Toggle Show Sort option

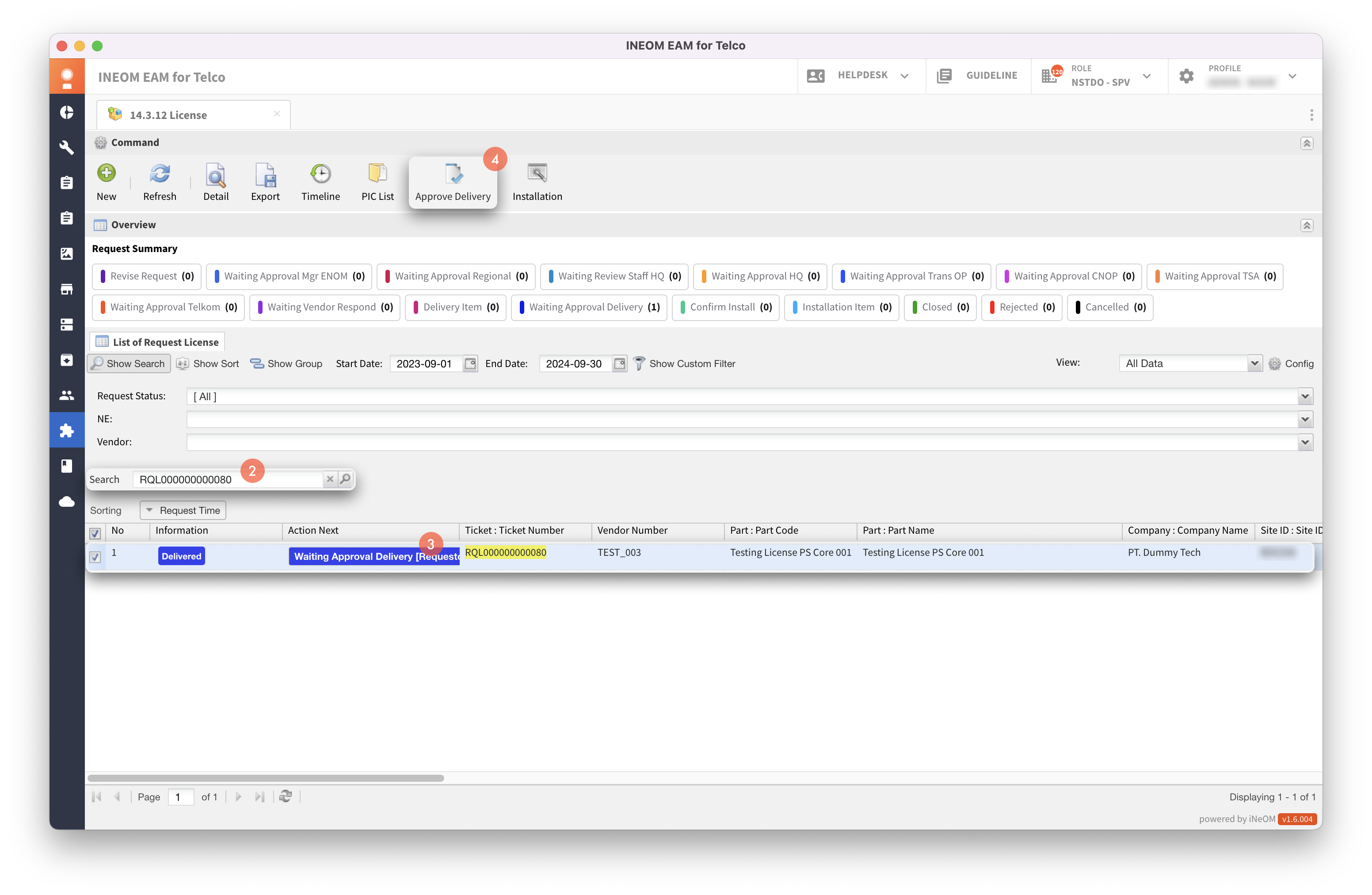pyautogui.click(x=208, y=363)
